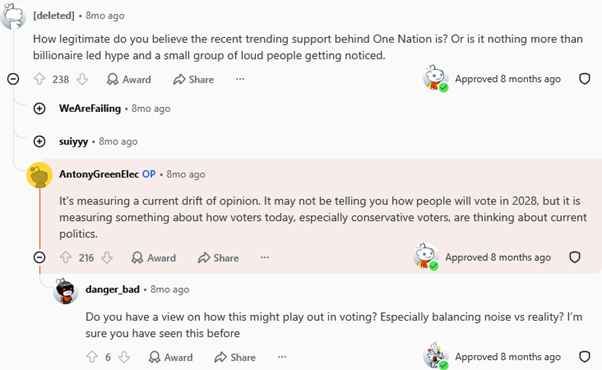The width and height of the screenshot is (602, 370).
Task: Collapse the deleted user's comment thread
Action: click(13, 79)
